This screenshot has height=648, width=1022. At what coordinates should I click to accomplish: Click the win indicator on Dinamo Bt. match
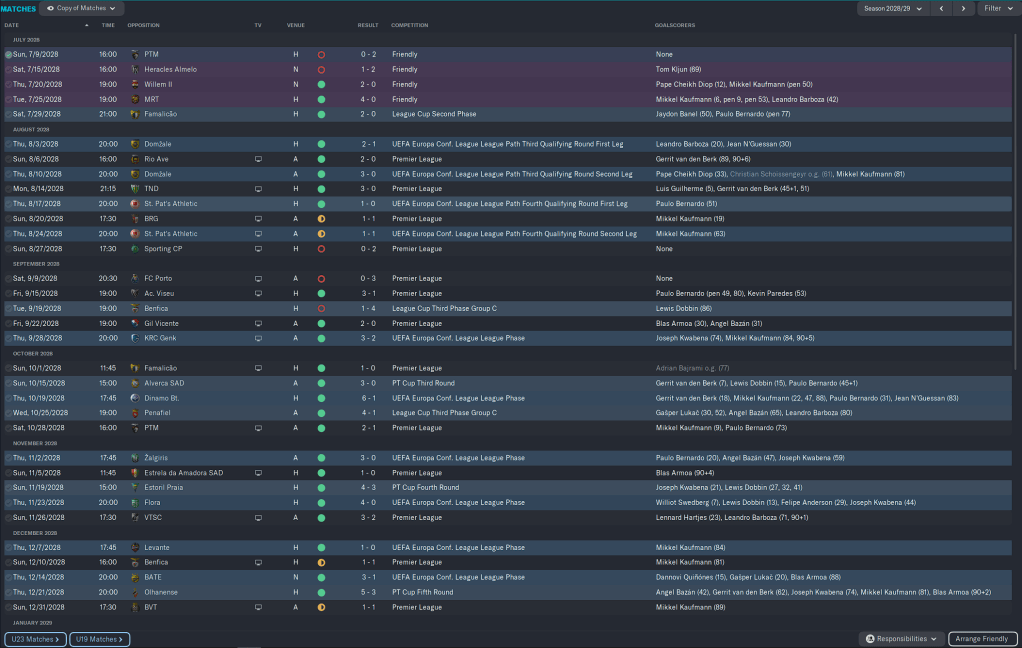(x=321, y=398)
